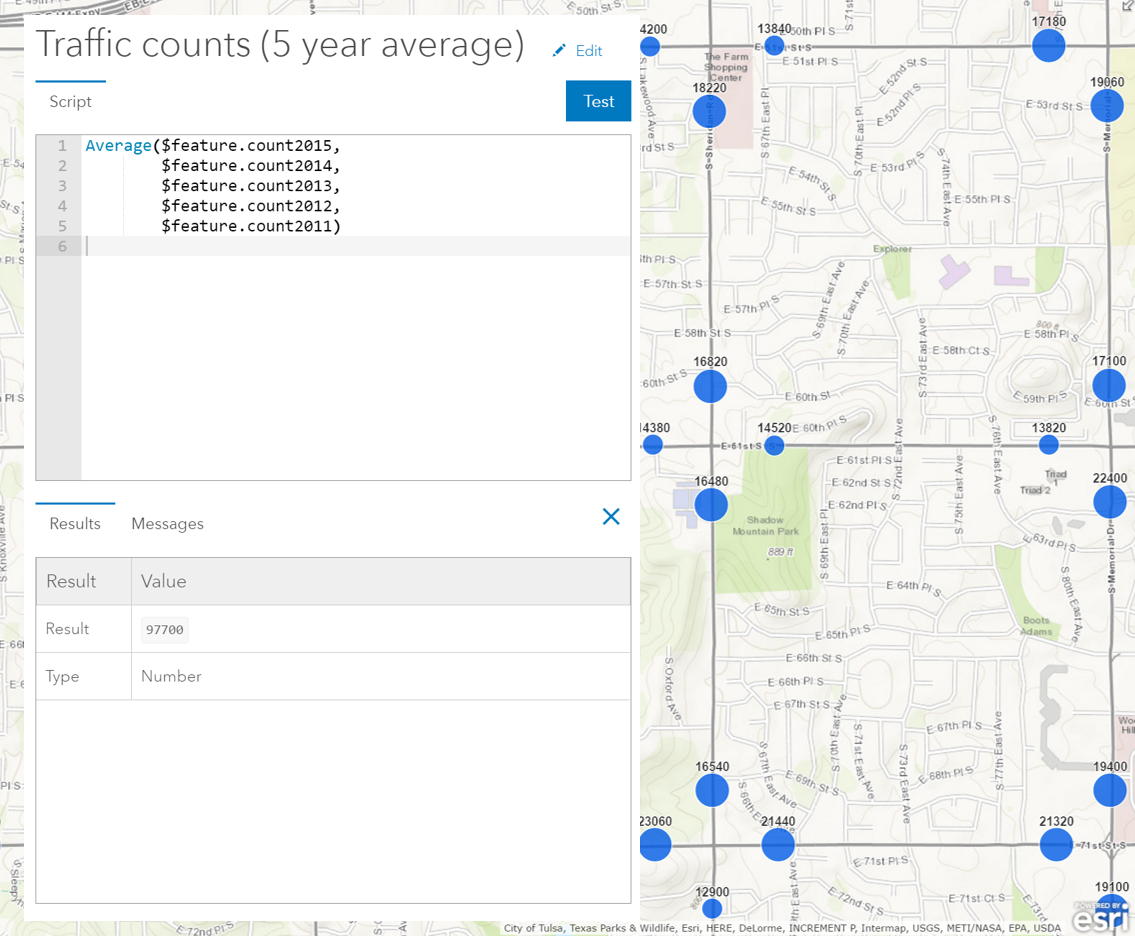The image size is (1135, 936).
Task: Click the traffic point labeled 17180
Action: (1048, 46)
